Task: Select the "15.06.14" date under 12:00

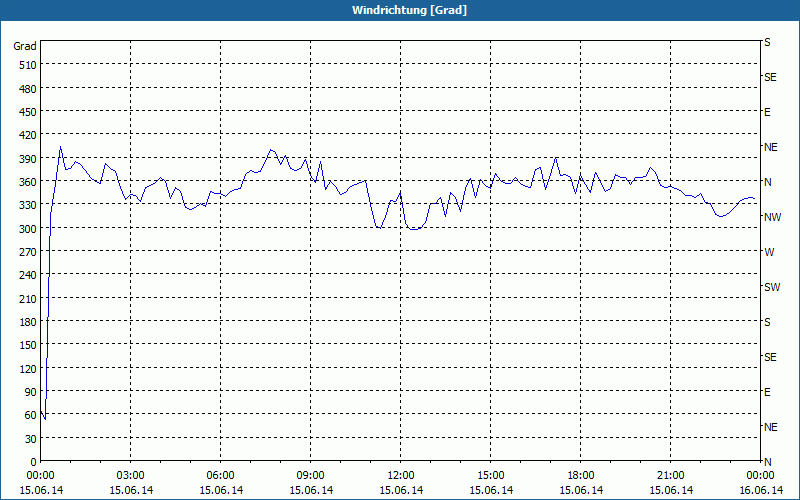Action: coord(401,490)
